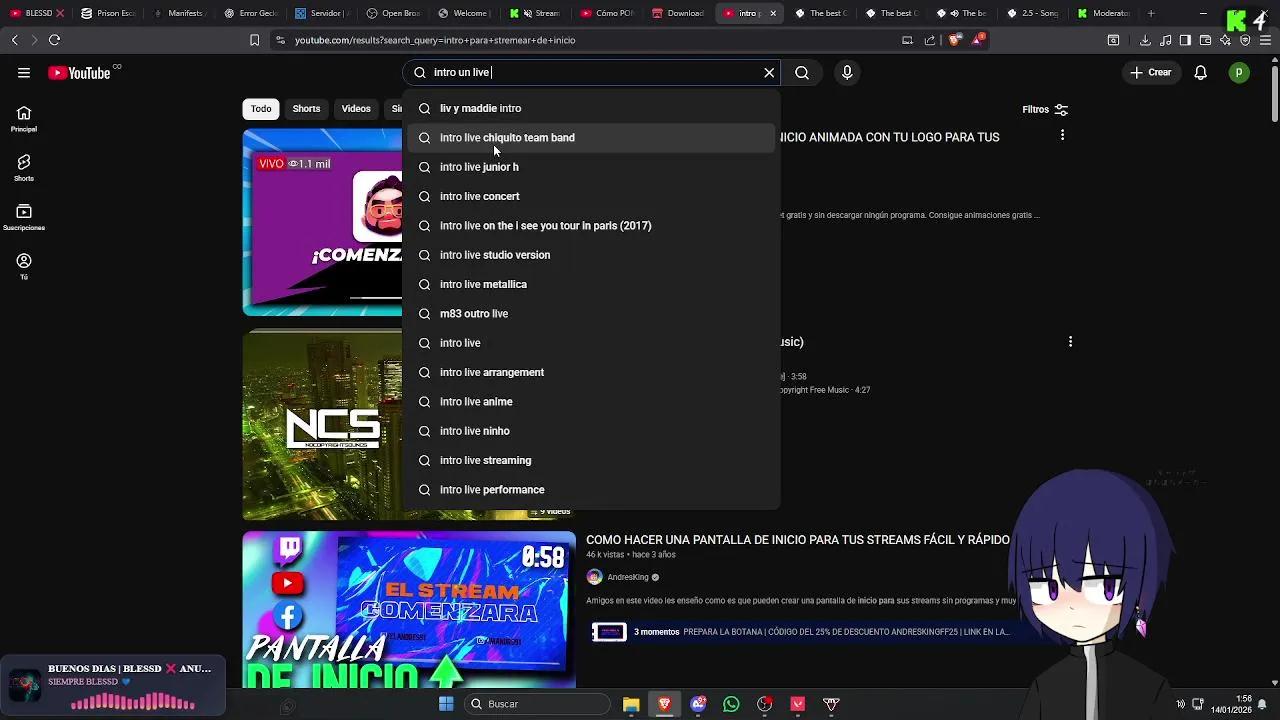The height and width of the screenshot is (720, 1280).
Task: Open the AndresKing channel link
Action: point(628,577)
